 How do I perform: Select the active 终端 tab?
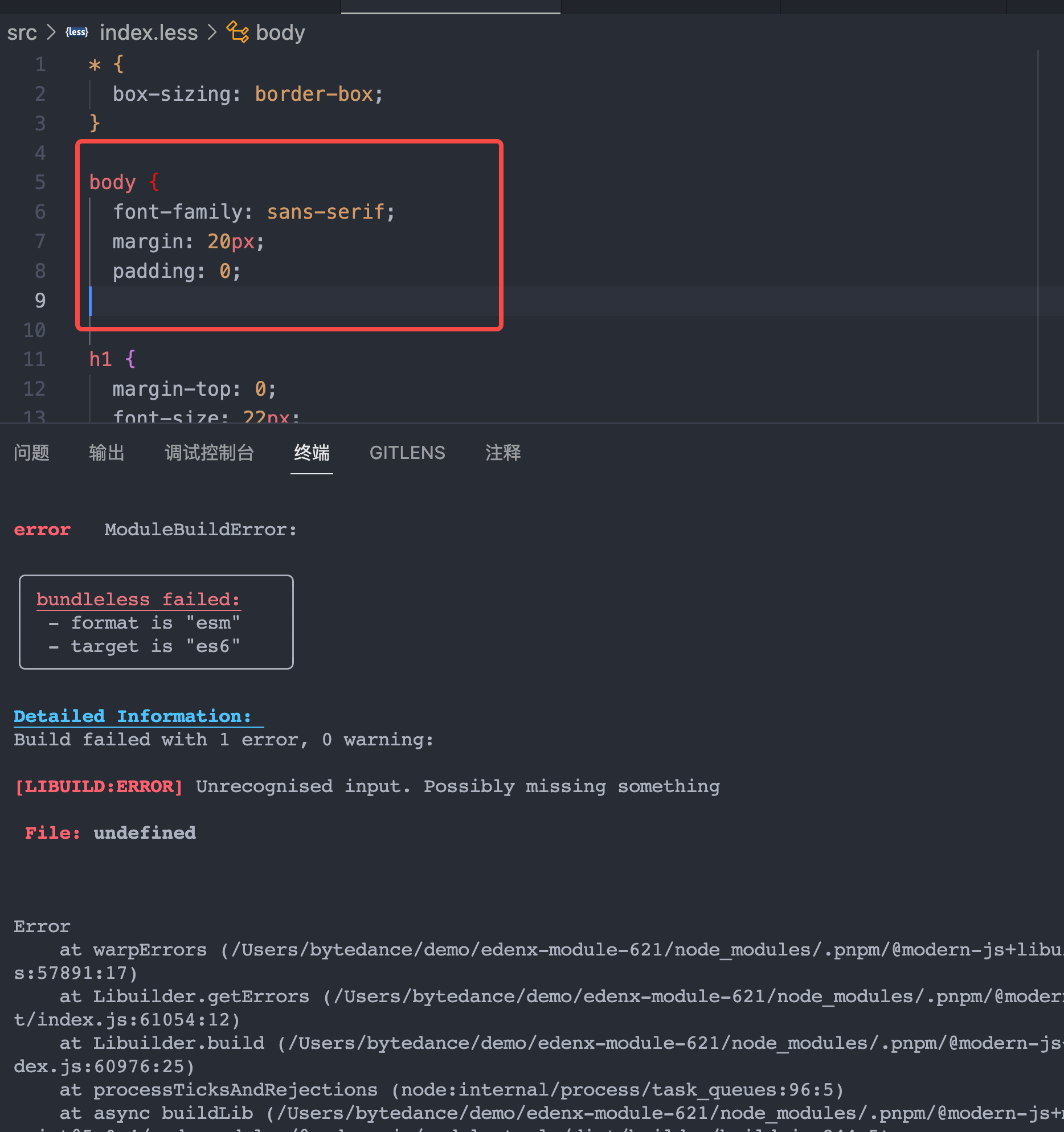point(312,453)
